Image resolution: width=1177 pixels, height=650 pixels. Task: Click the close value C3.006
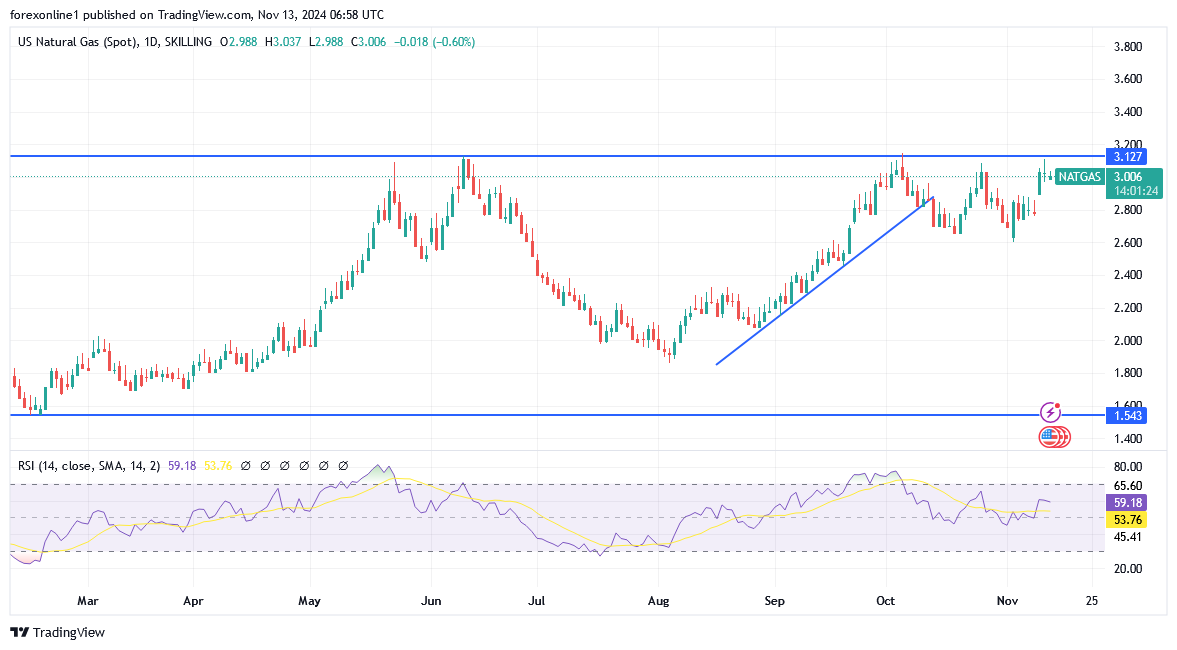click(x=368, y=42)
